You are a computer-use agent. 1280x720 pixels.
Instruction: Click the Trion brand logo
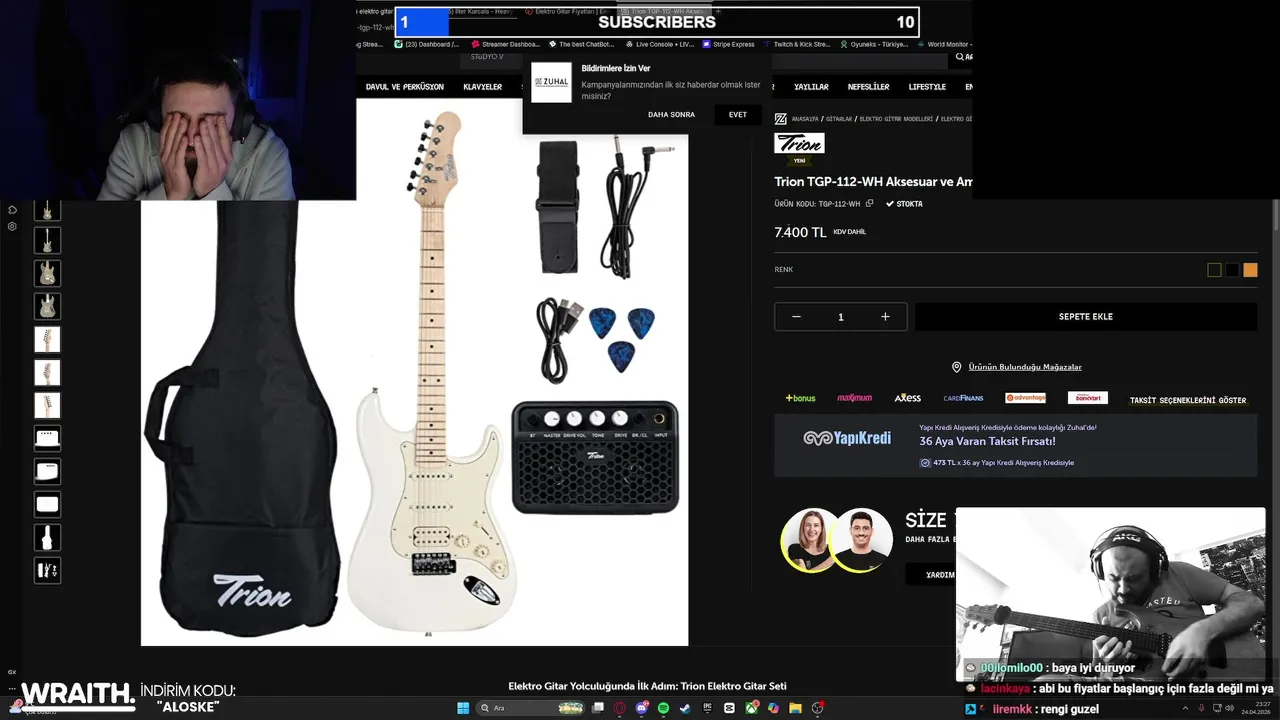tap(799, 143)
